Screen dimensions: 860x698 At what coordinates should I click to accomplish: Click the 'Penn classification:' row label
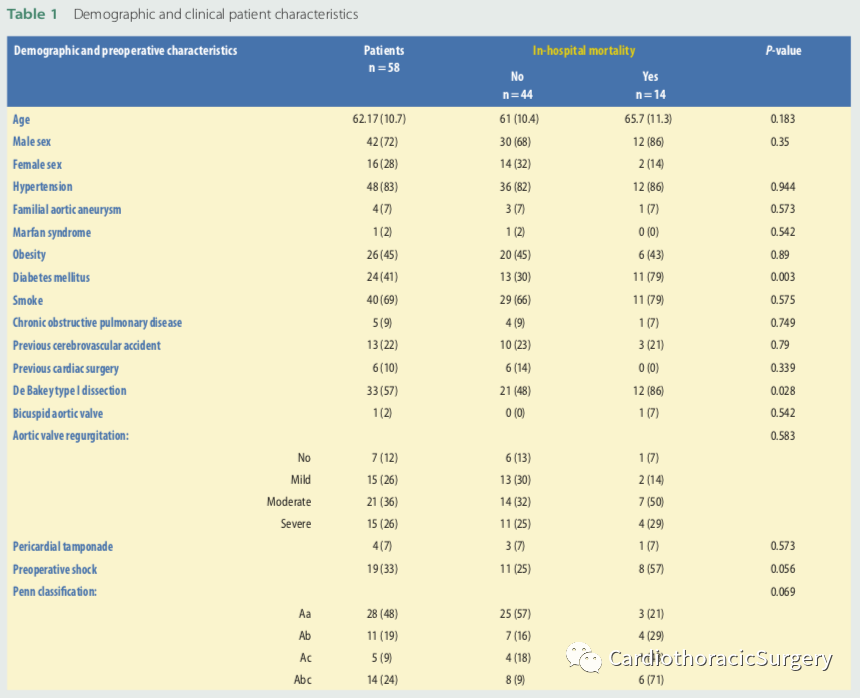(x=55, y=592)
